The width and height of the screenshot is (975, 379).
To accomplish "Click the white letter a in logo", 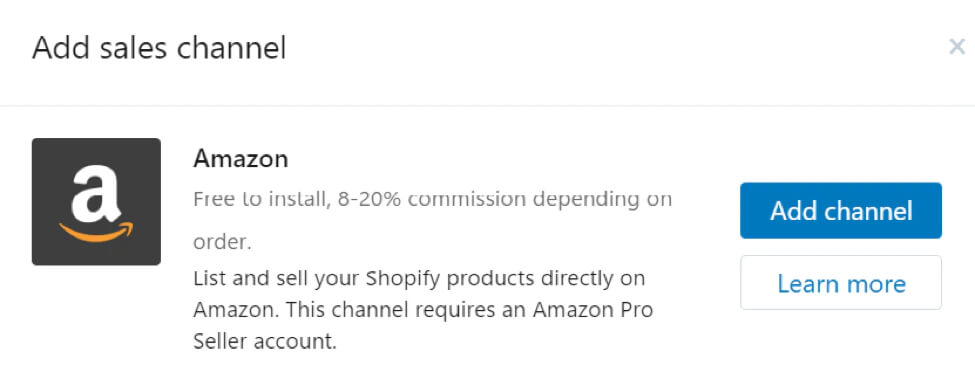I will click(x=96, y=194).
